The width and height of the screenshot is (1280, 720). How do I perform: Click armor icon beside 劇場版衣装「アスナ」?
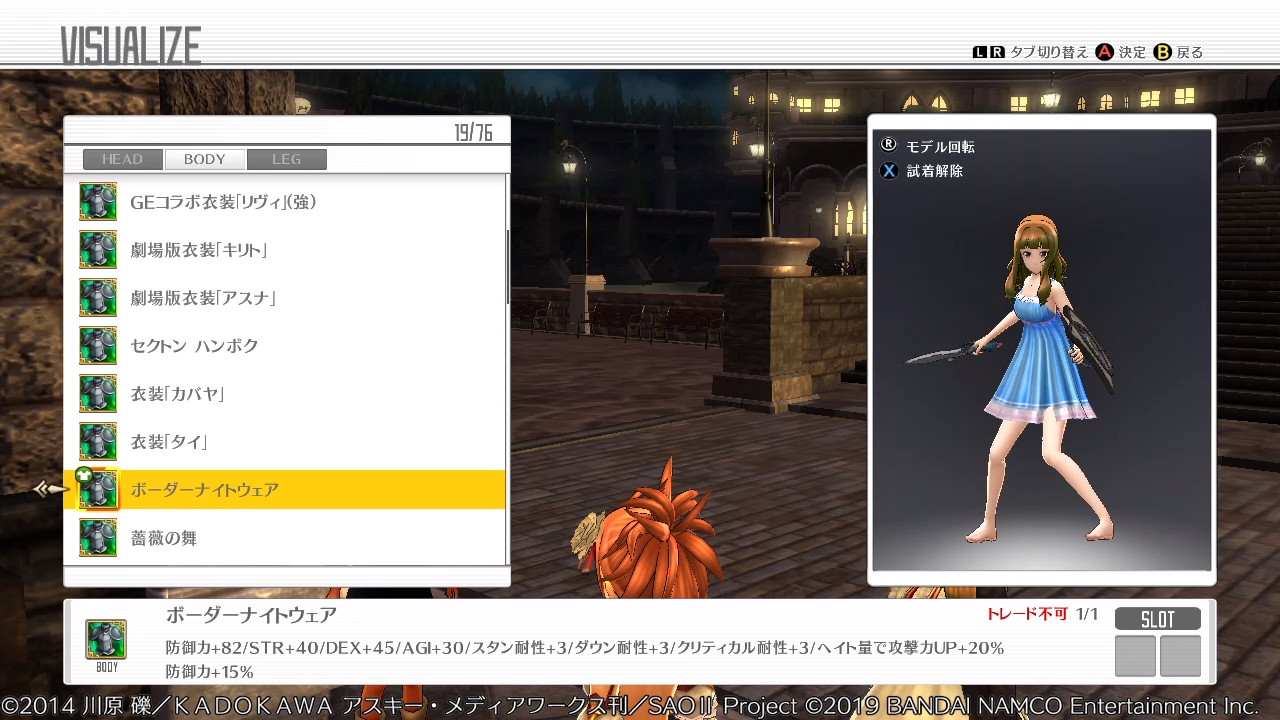98,298
